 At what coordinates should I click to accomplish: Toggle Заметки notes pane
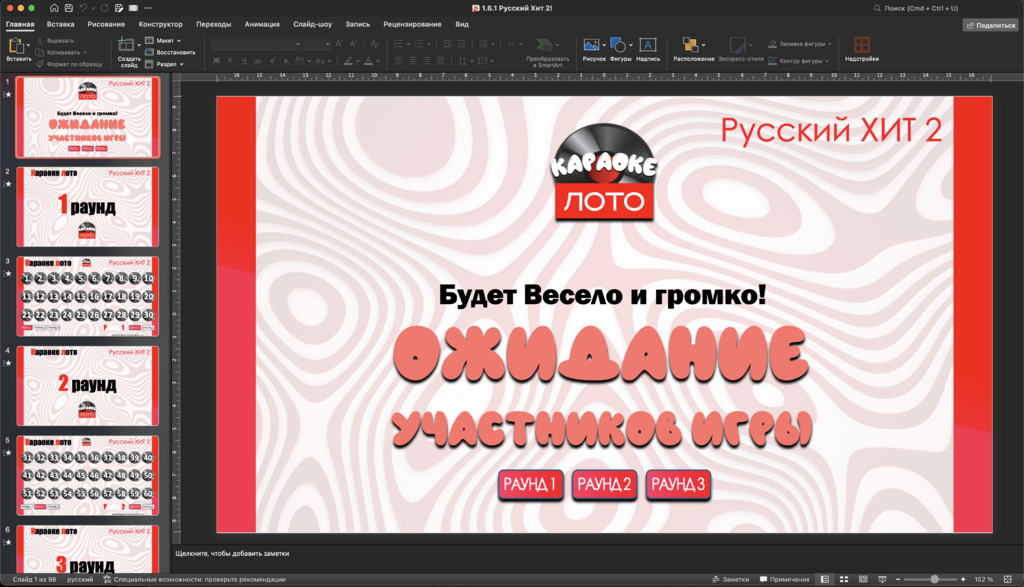[x=730, y=579]
